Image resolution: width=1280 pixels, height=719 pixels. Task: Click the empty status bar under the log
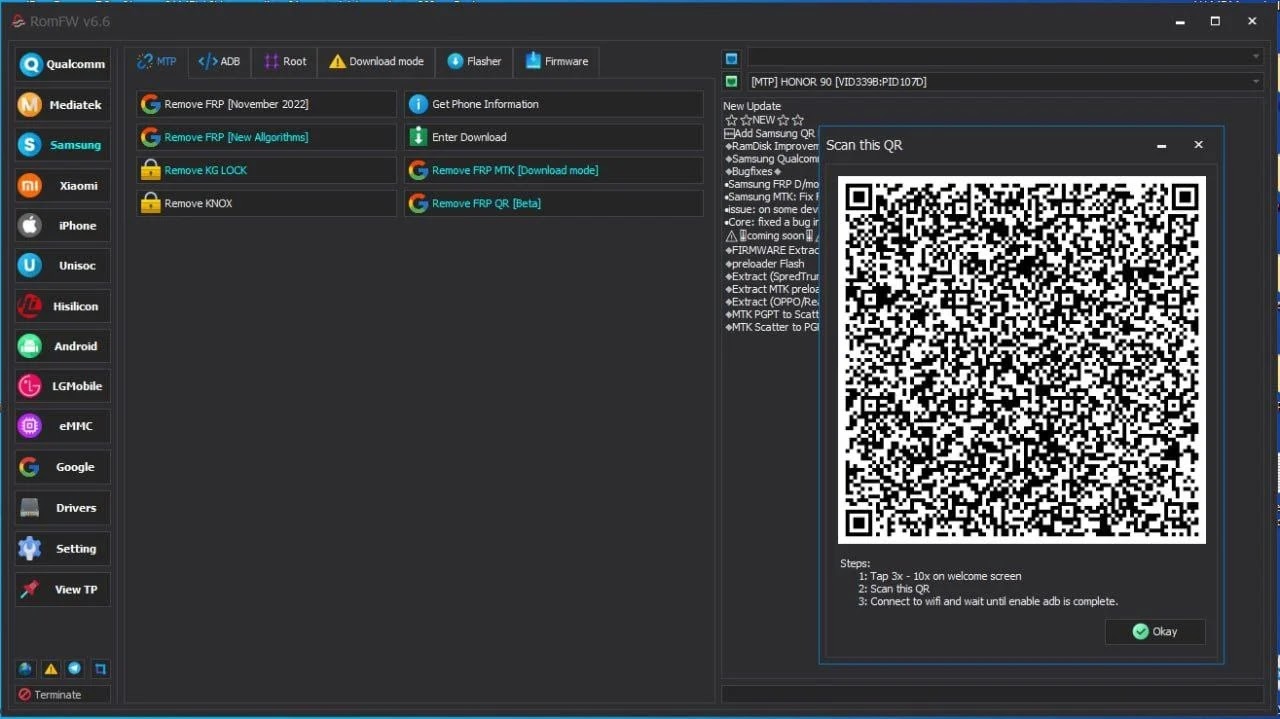993,693
